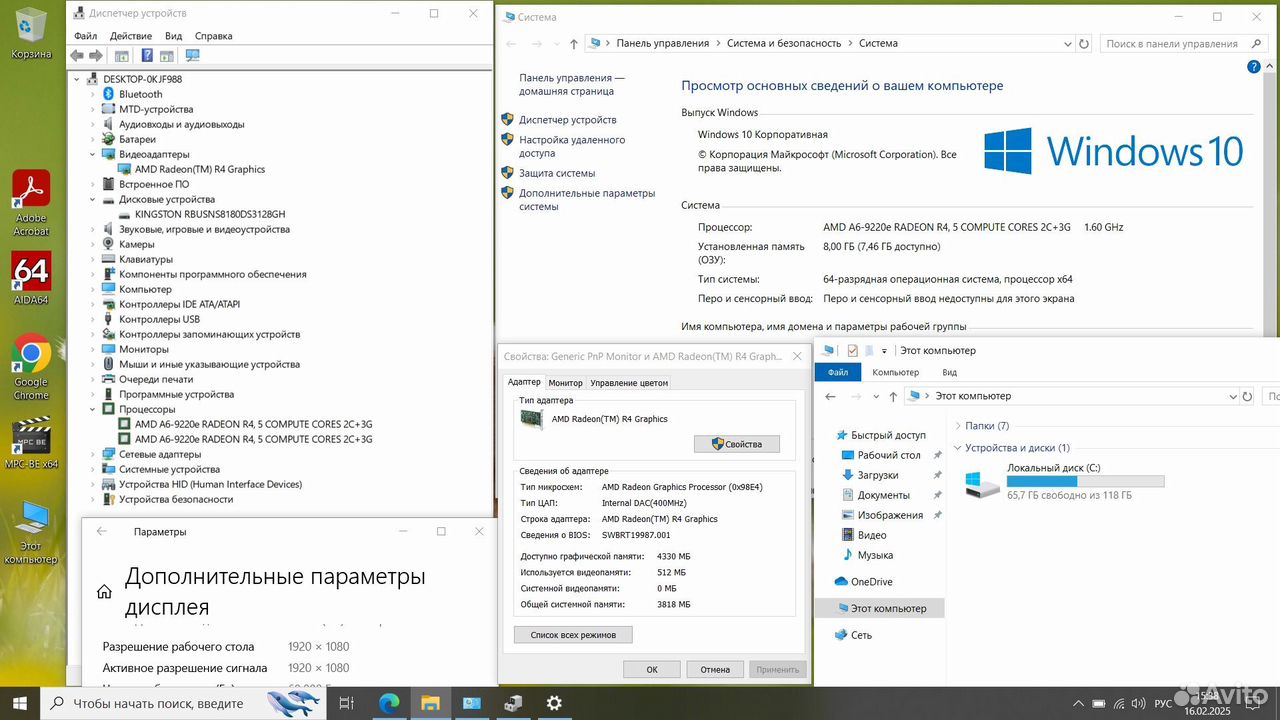Click the back arrow in Параметры window

101,531
